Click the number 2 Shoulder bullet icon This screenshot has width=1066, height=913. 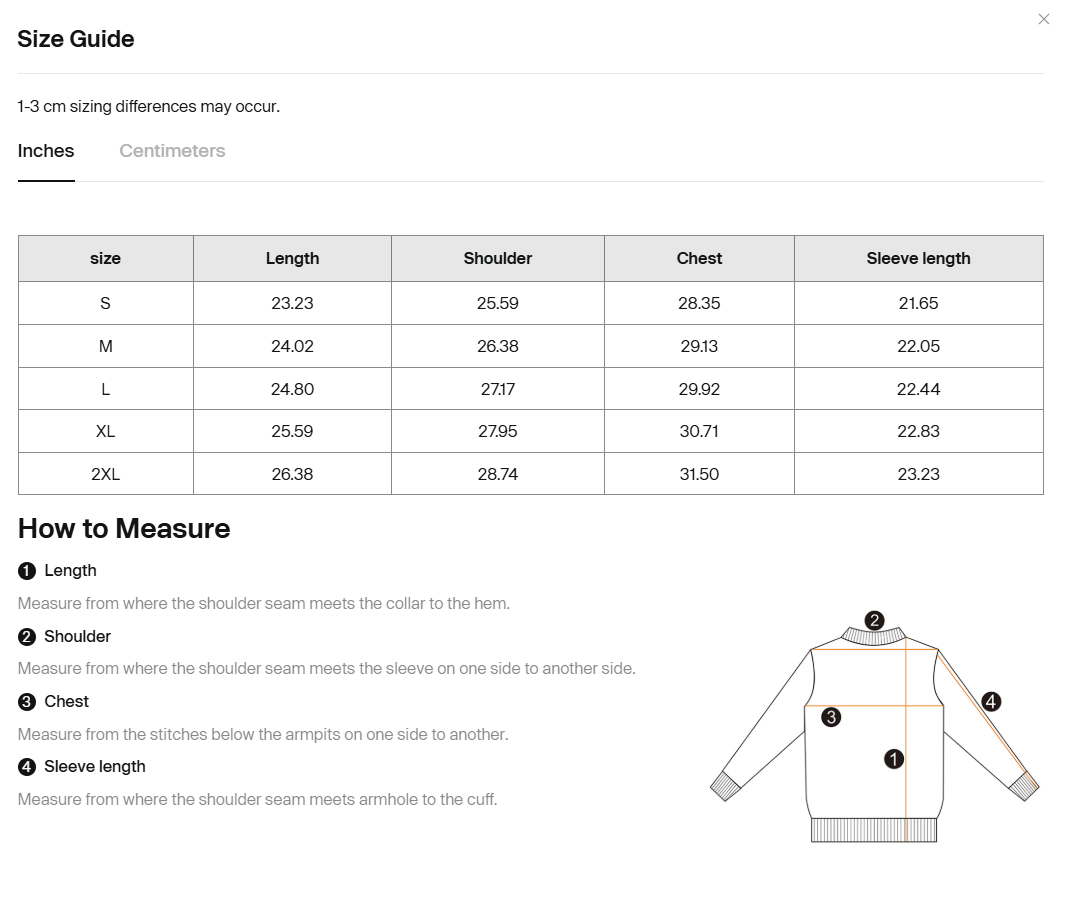tap(27, 637)
